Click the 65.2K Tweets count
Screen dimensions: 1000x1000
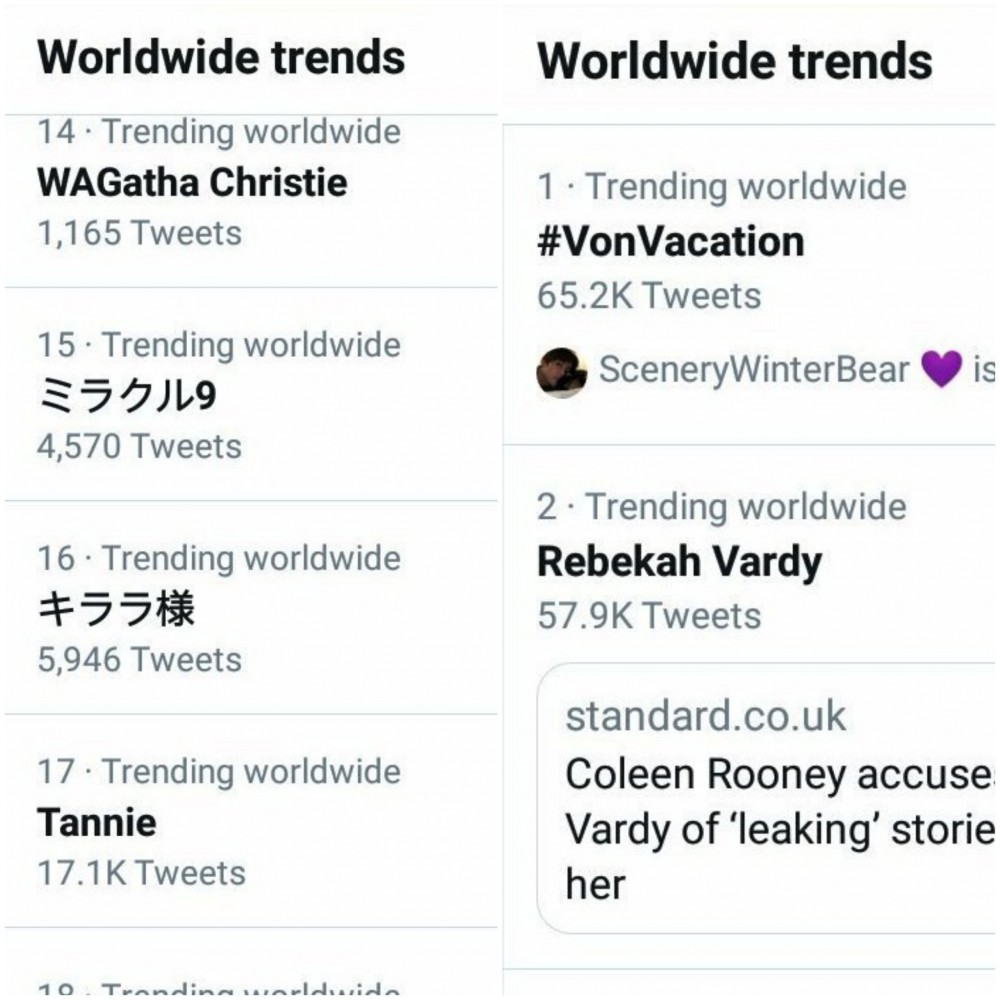(x=649, y=296)
